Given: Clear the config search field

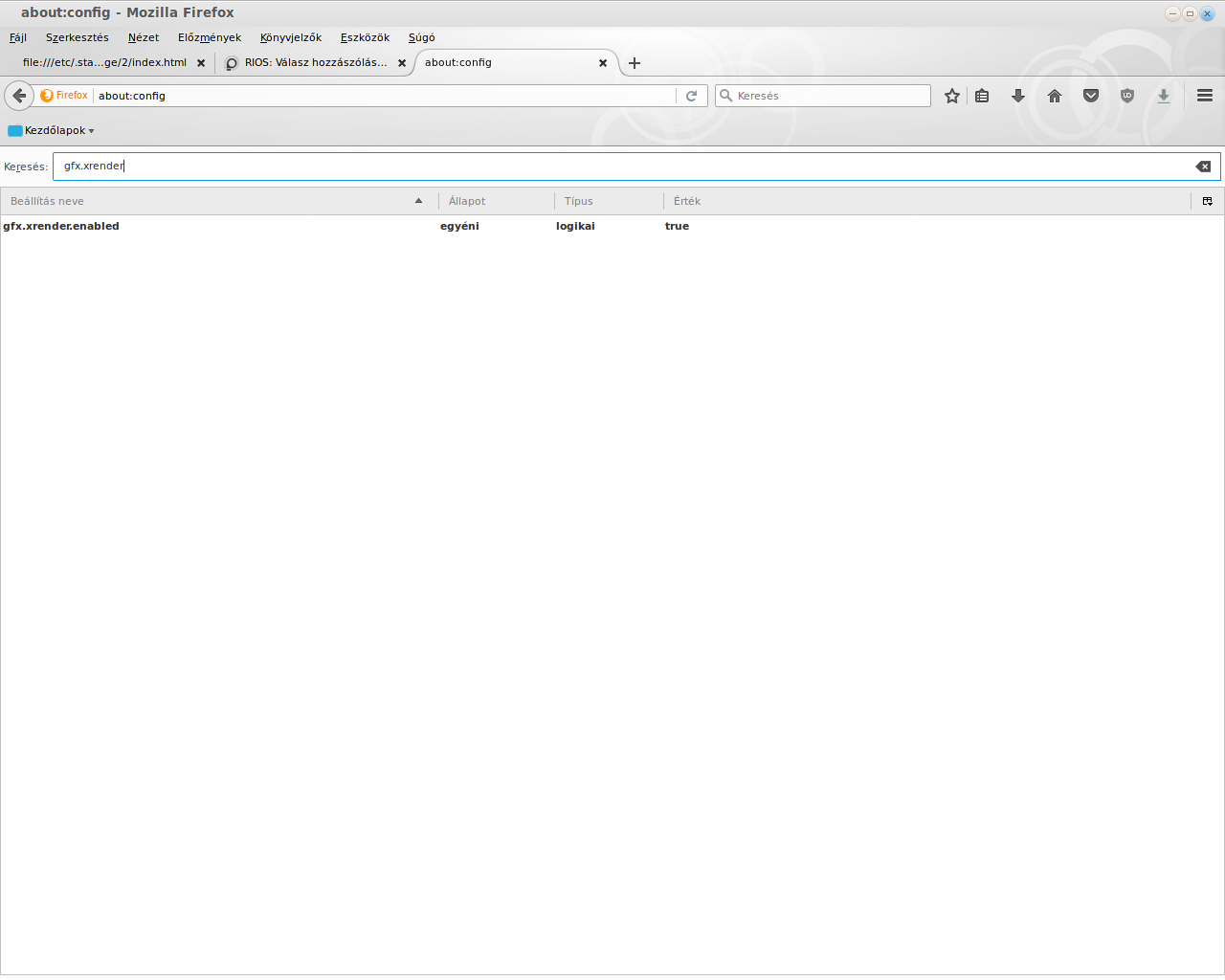Looking at the screenshot, I should [x=1203, y=167].
